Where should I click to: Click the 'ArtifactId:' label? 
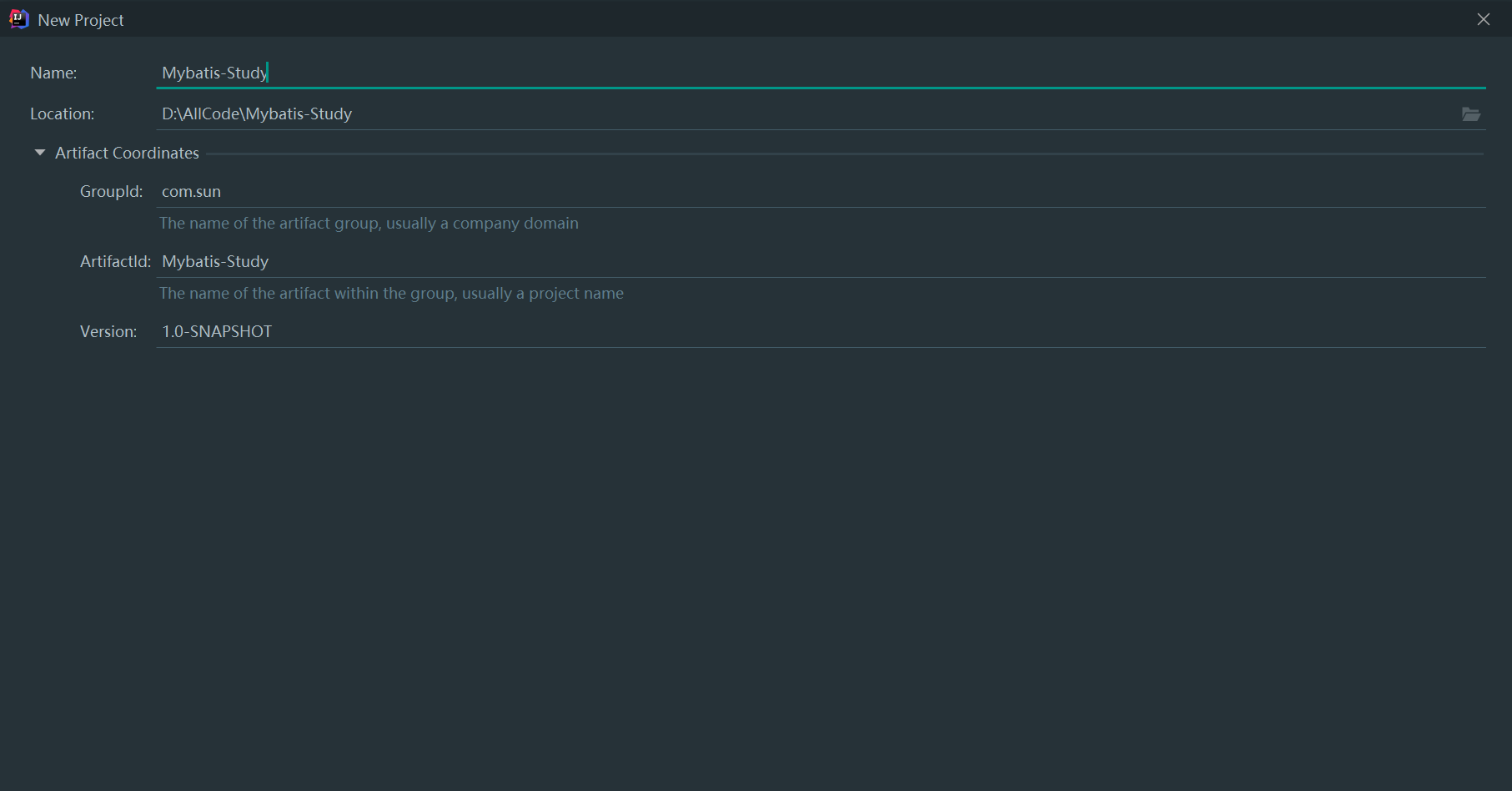pos(115,261)
